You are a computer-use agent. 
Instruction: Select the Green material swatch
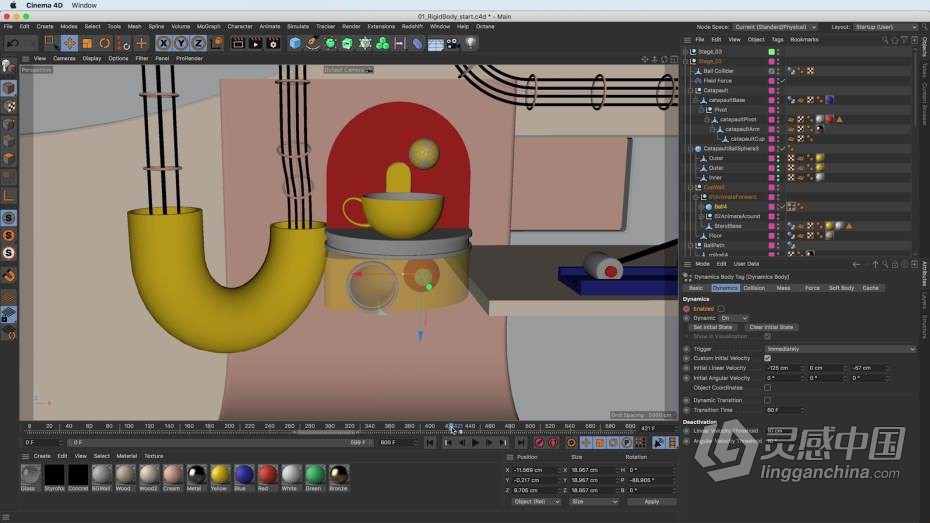tap(315, 475)
